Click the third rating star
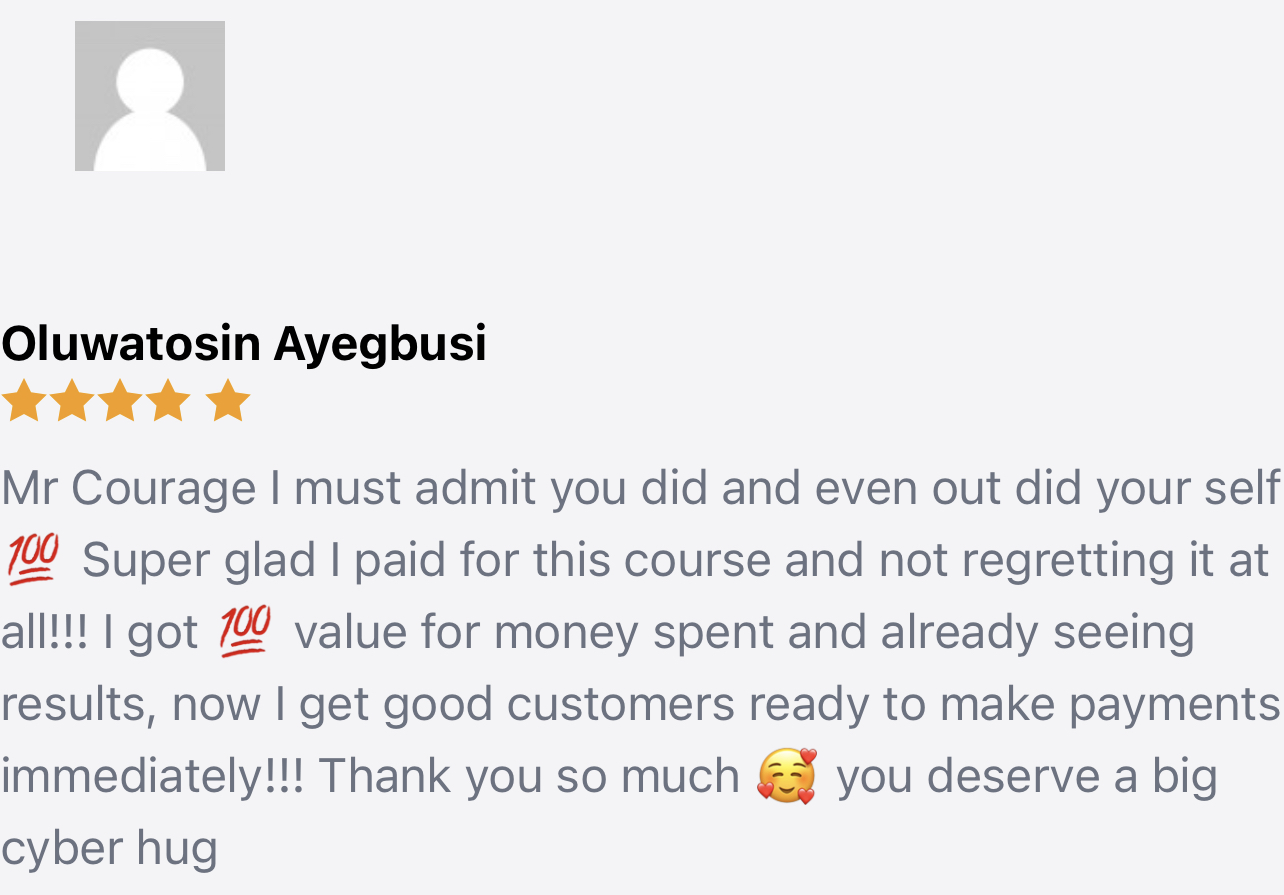Image resolution: width=1284 pixels, height=895 pixels. (120, 401)
